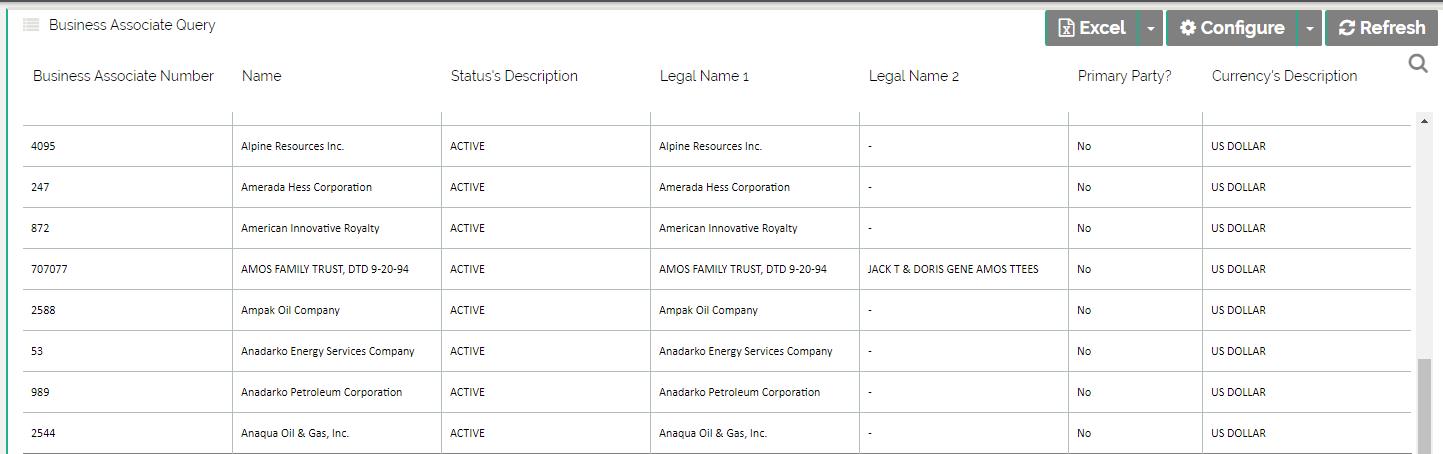Sort by the Primary Party? column

point(1124,76)
